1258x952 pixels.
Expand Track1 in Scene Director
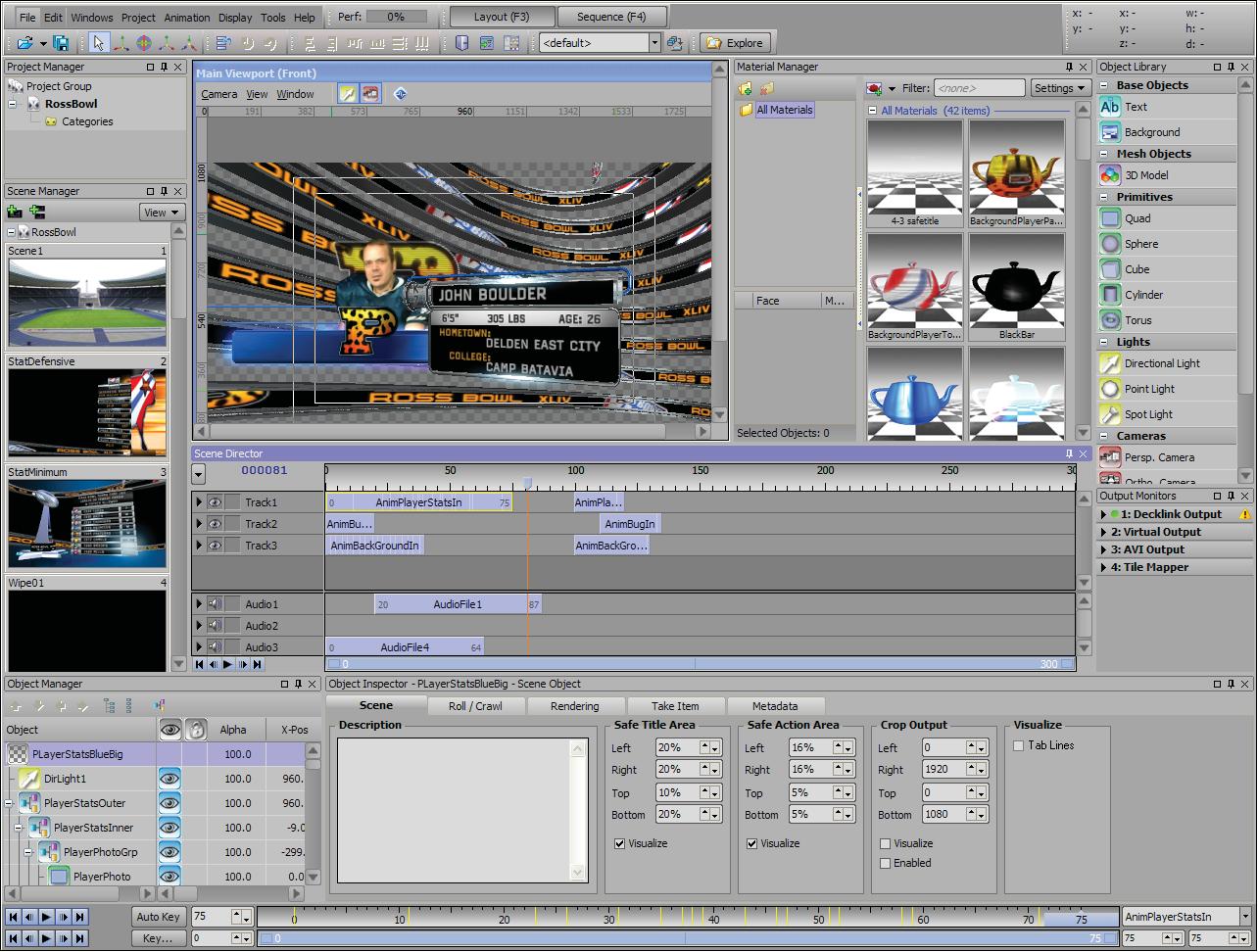coord(199,502)
